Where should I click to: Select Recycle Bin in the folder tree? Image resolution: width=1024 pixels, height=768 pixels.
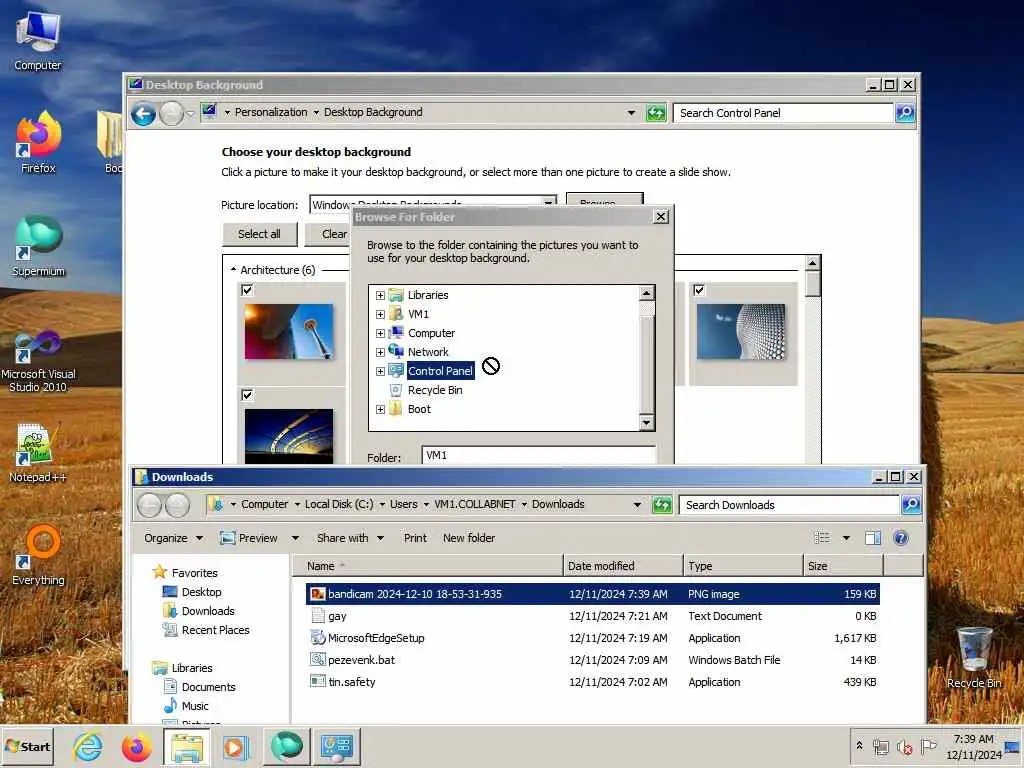point(435,390)
